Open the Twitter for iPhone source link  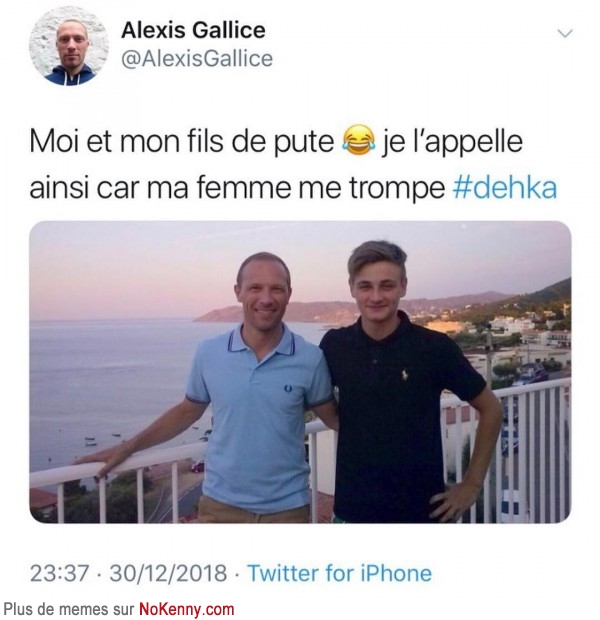(339, 573)
